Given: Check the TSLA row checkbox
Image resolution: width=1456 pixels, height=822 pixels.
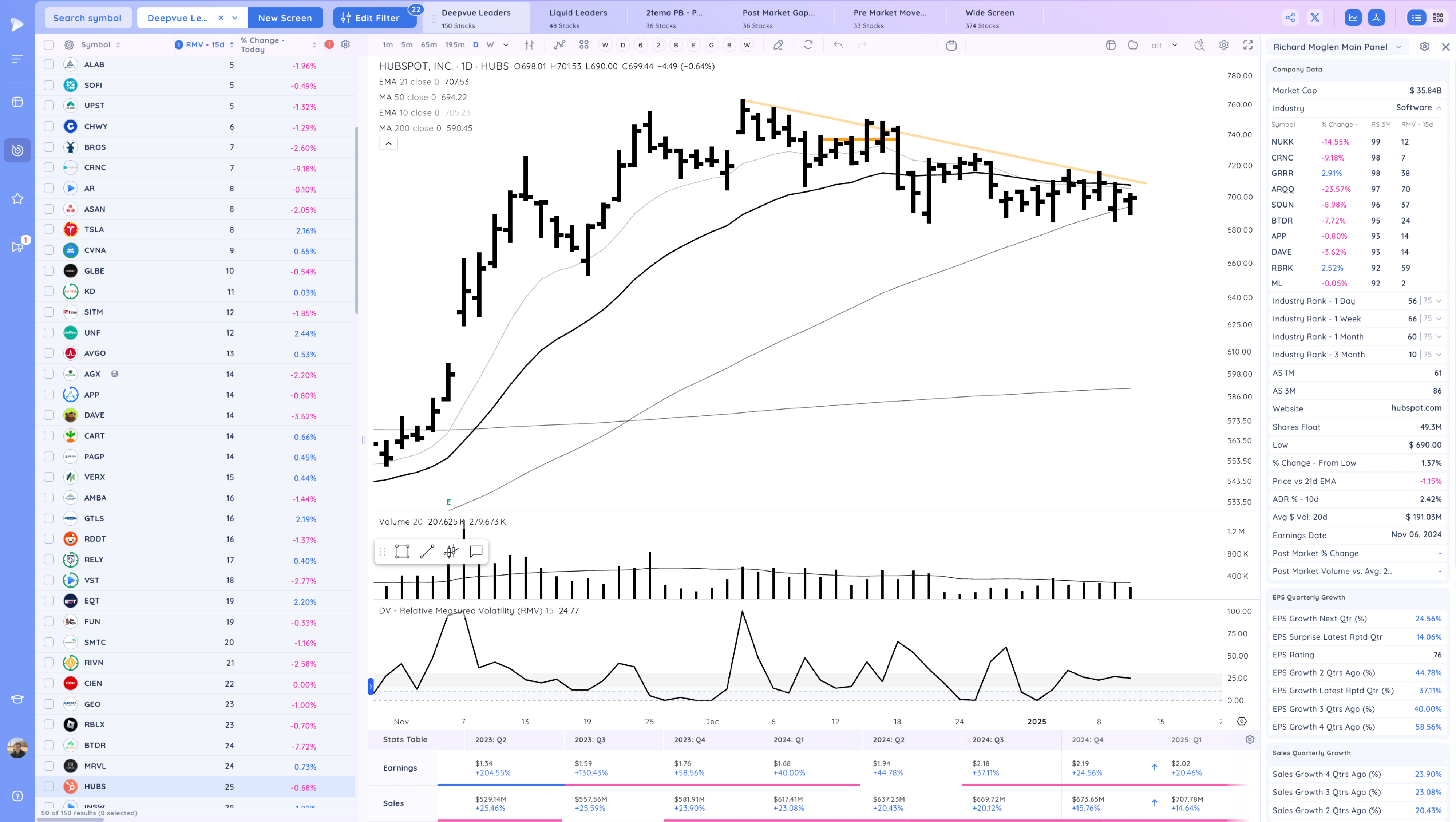Looking at the screenshot, I should pyautogui.click(x=49, y=229).
